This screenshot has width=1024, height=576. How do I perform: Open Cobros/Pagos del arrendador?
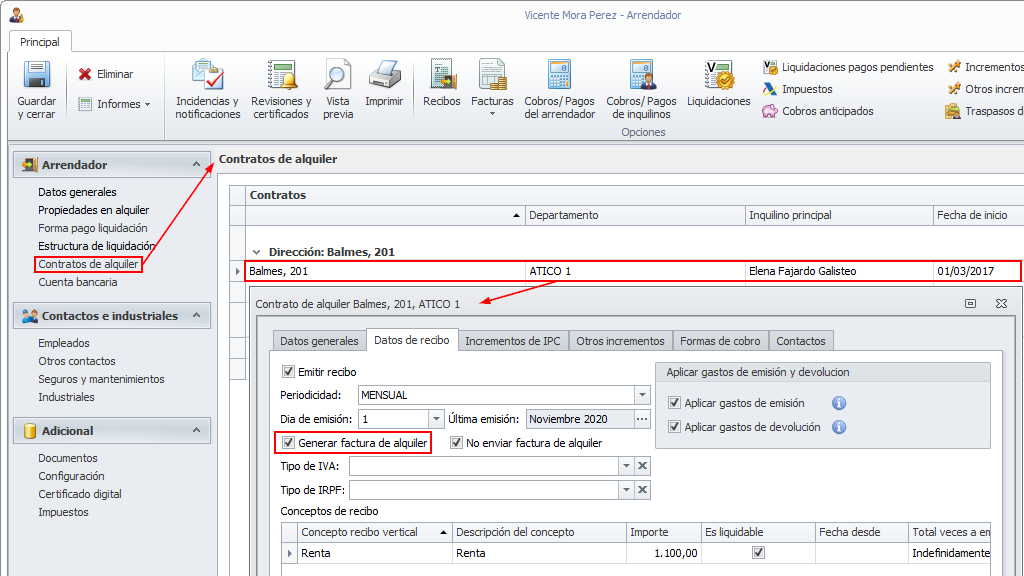[560, 90]
